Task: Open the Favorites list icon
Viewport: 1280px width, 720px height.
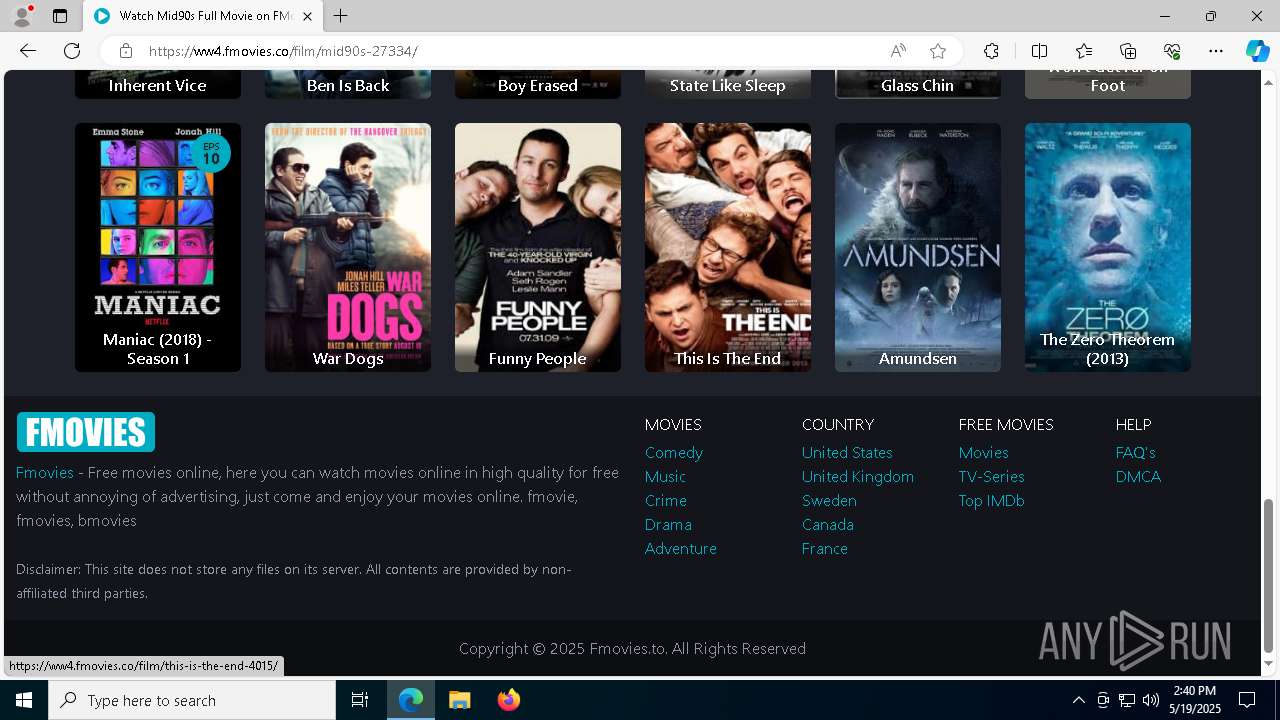Action: (x=1084, y=51)
